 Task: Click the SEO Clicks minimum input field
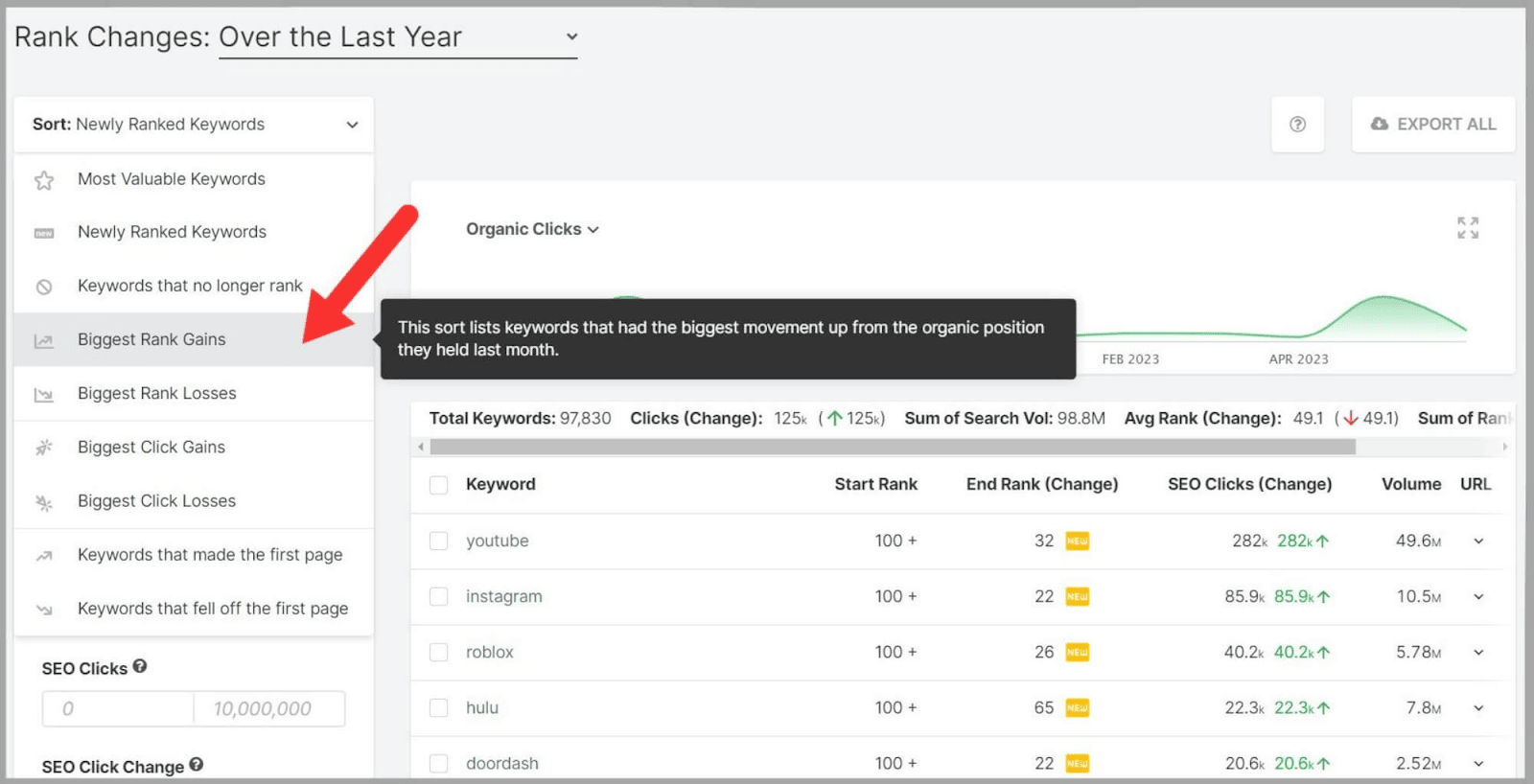(x=118, y=709)
